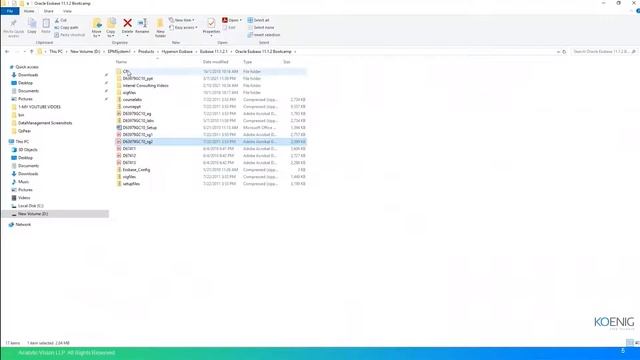Select all items in the folder
Image resolution: width=640 pixels, height=360 pixels.
point(258,20)
